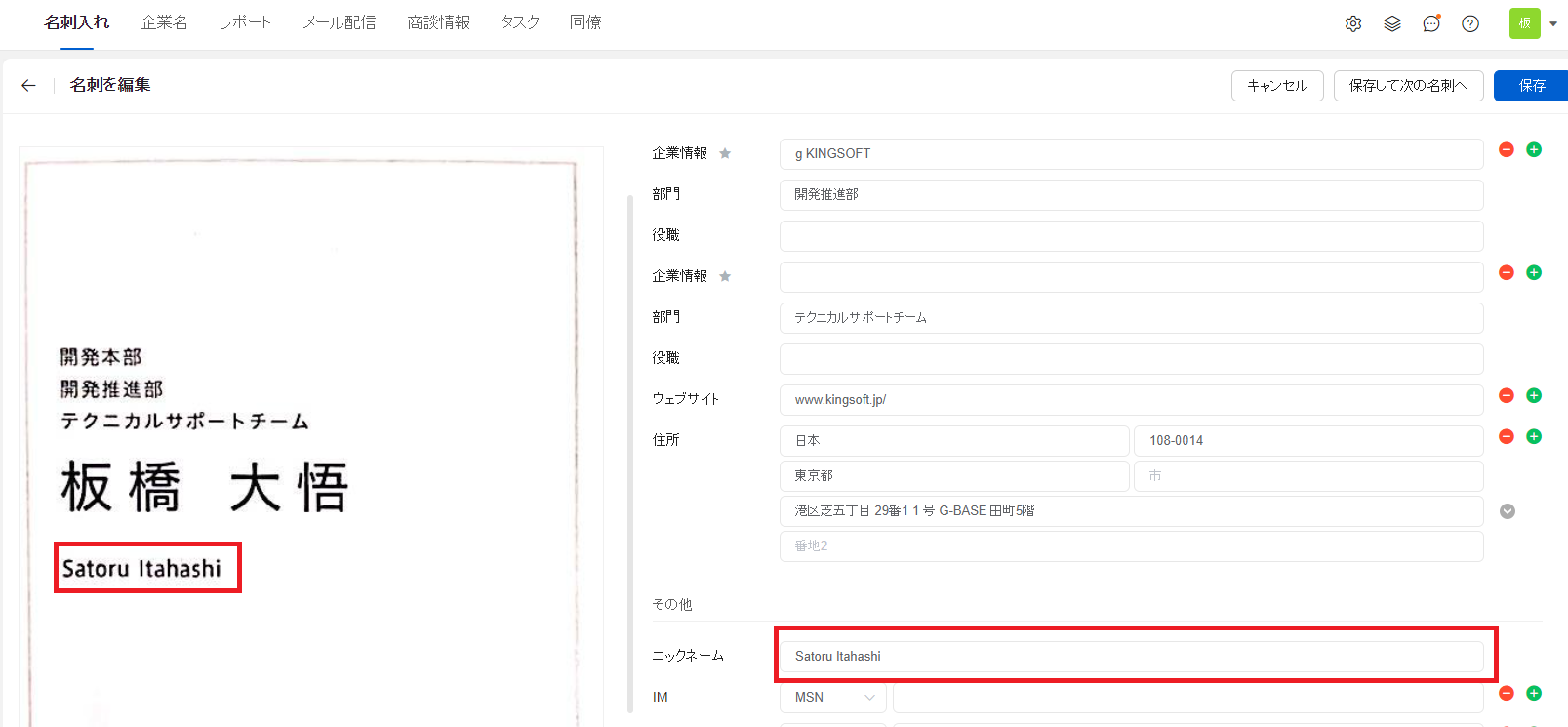Open the MSN IM type dropdown
1568x727 pixels.
[833, 697]
